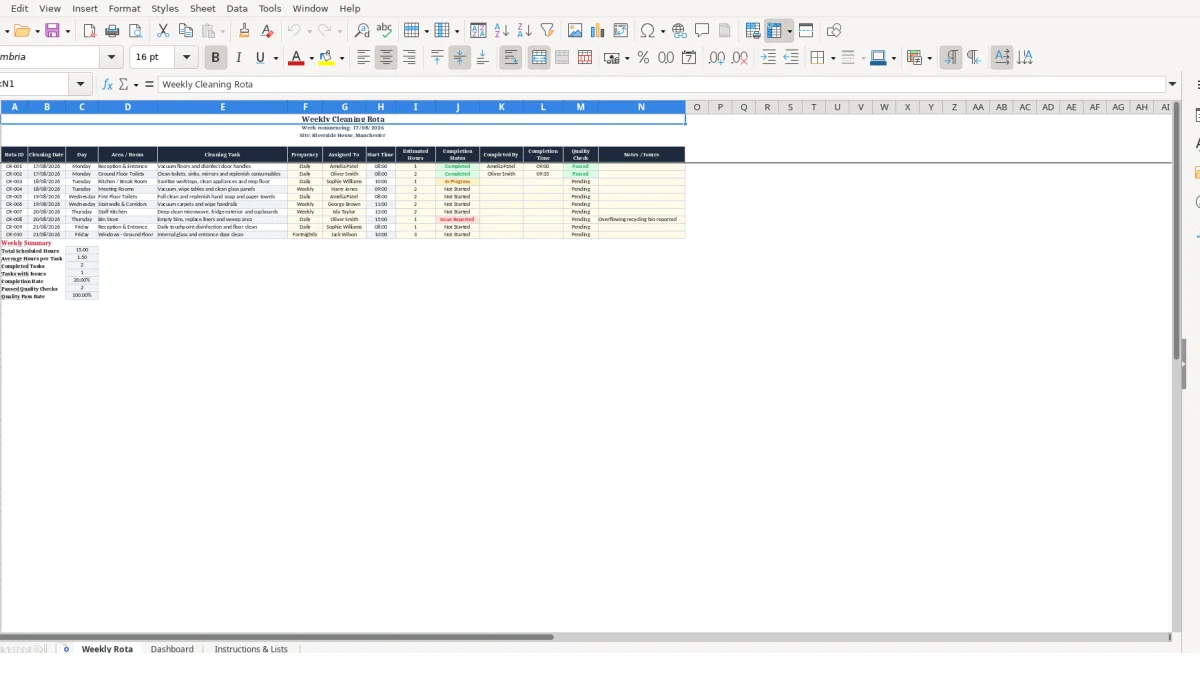Insert a pivot table
The height and width of the screenshot is (675, 1200).
click(621, 31)
